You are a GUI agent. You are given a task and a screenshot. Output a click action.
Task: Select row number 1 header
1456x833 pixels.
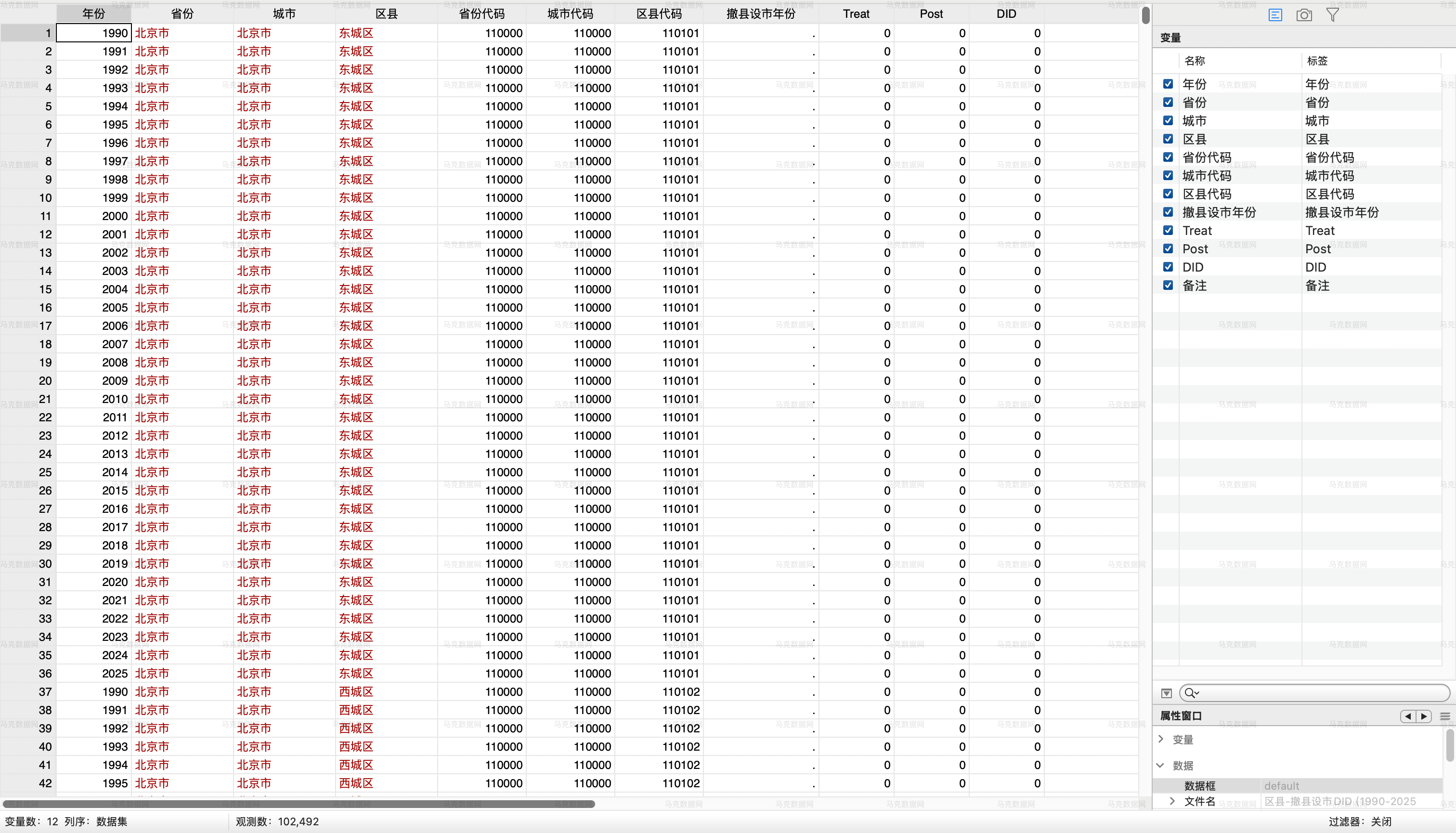click(28, 33)
